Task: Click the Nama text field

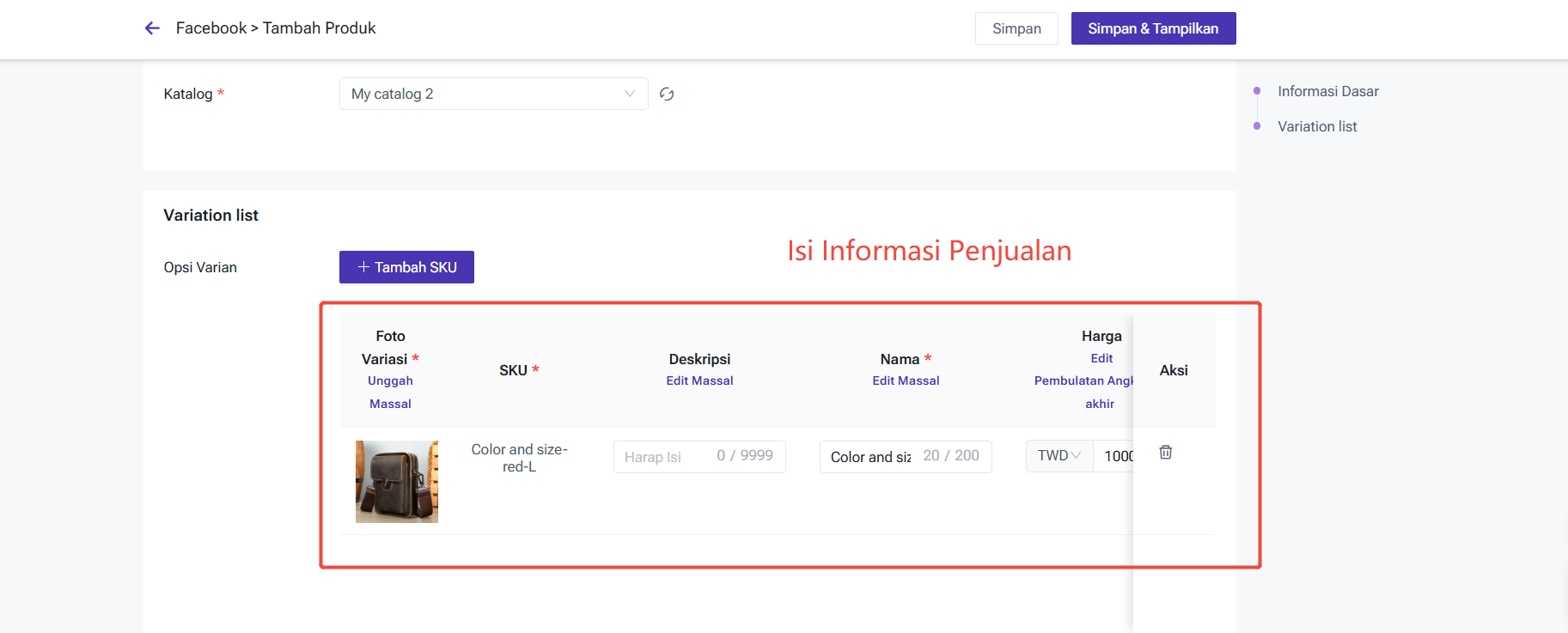Action: coord(870,457)
